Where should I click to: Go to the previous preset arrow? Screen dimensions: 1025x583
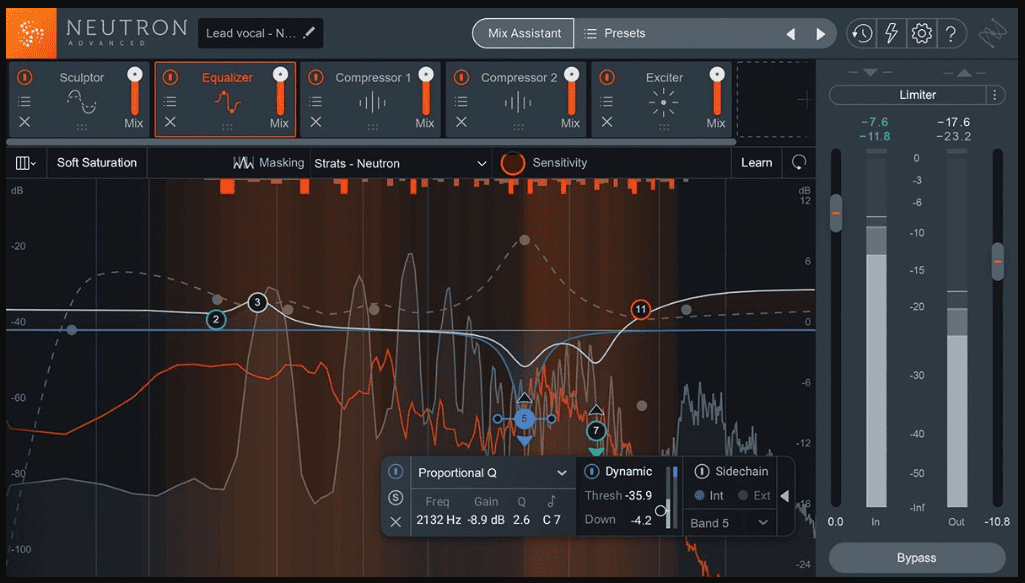pos(790,34)
